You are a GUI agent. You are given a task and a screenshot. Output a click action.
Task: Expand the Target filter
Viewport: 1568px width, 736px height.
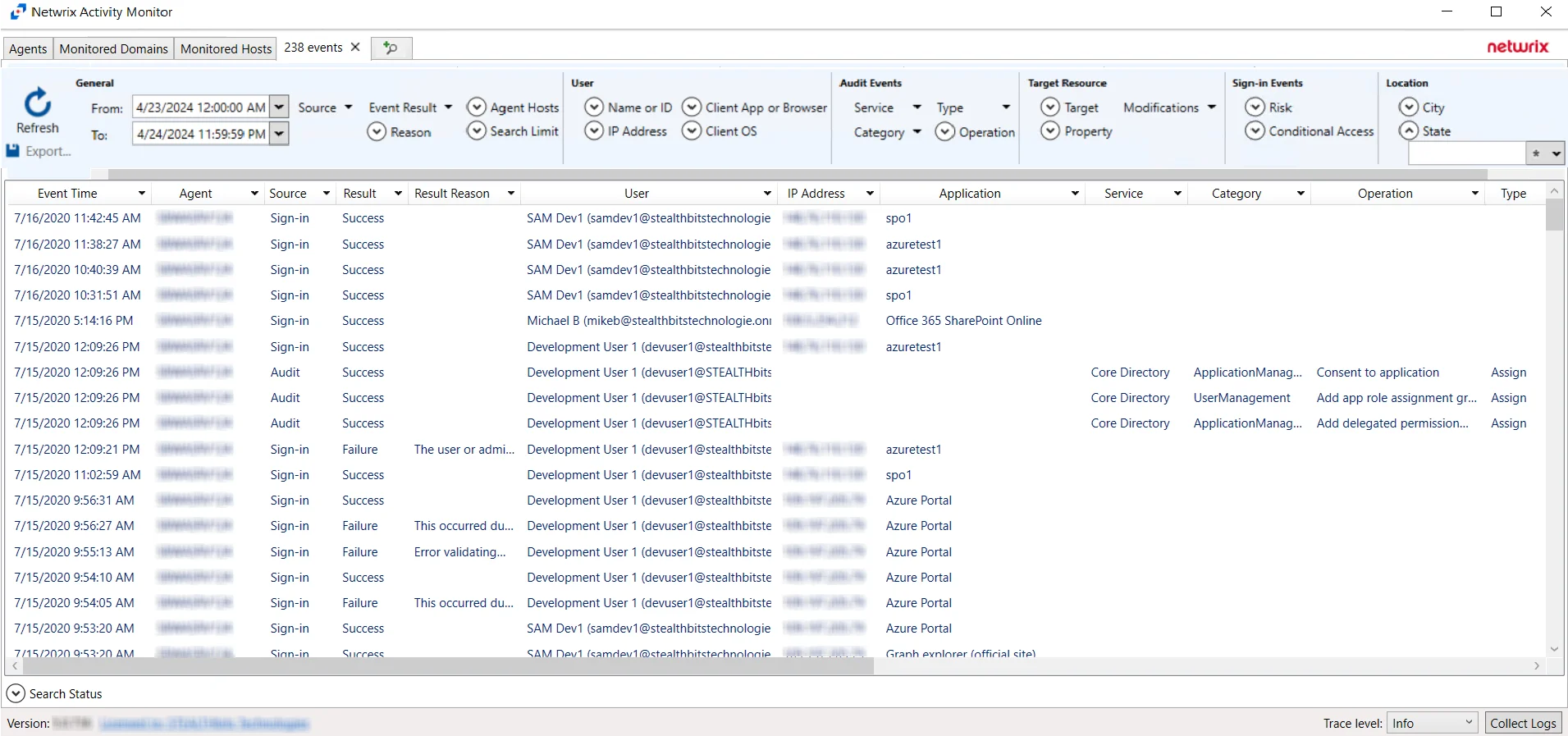1050,107
